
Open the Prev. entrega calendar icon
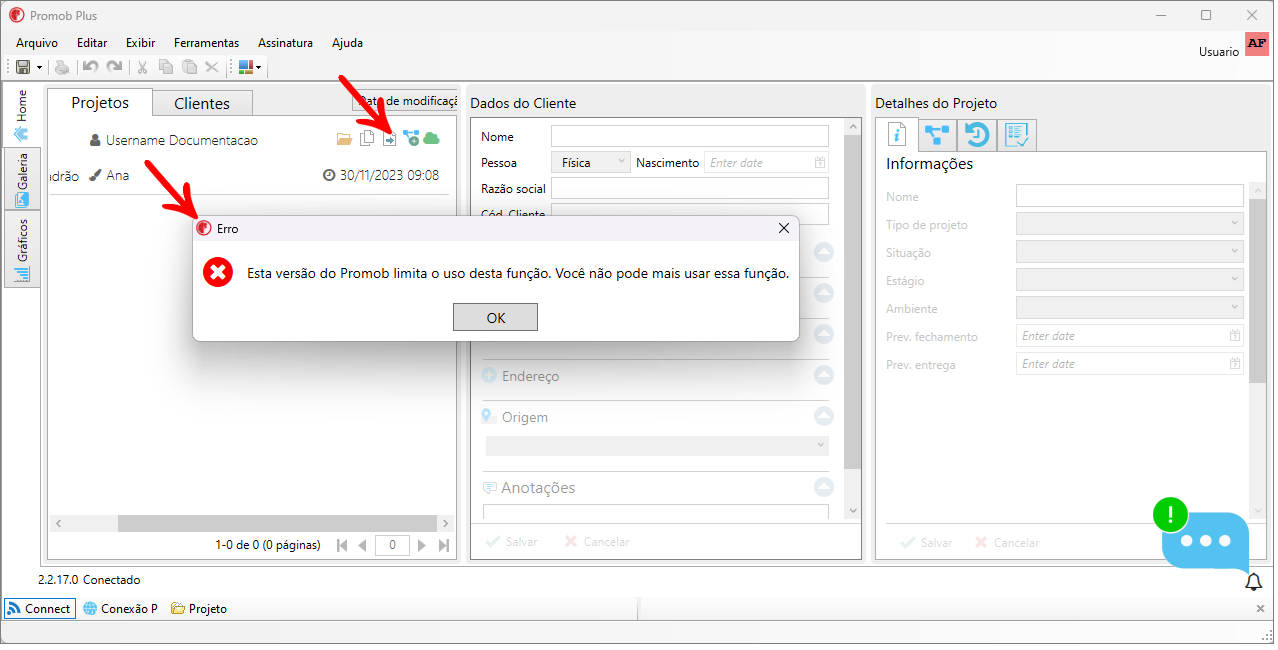coord(1235,364)
